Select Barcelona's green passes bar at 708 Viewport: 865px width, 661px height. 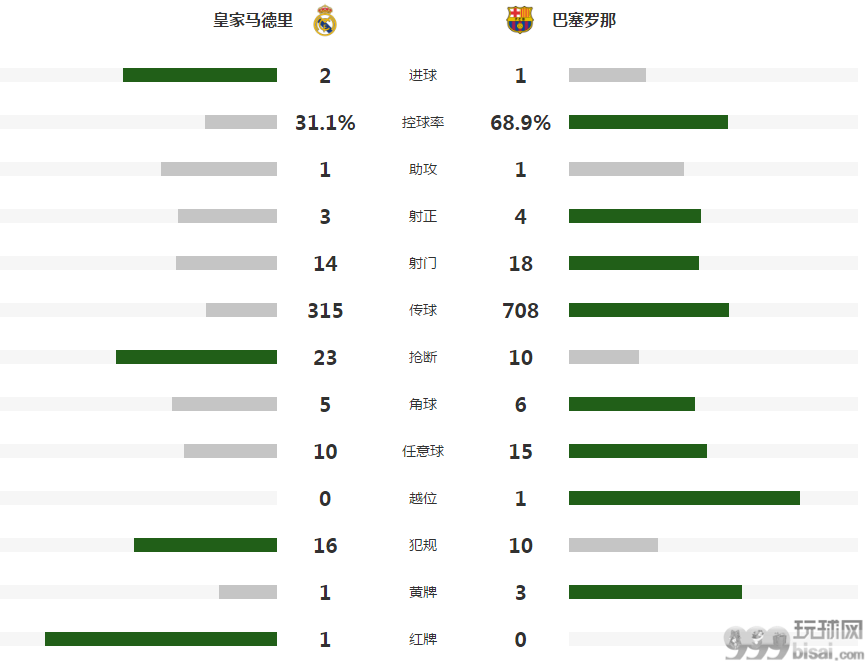649,310
